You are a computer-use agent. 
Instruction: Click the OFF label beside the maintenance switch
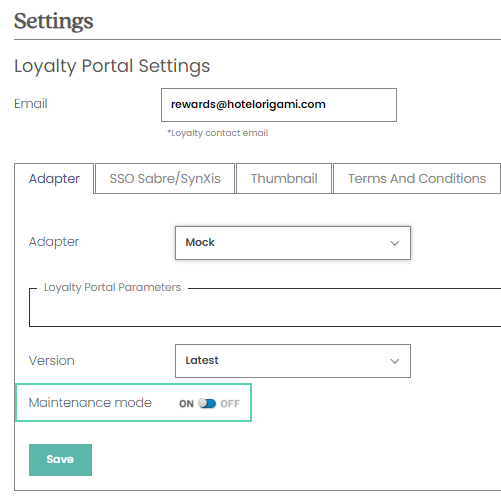(x=230, y=404)
